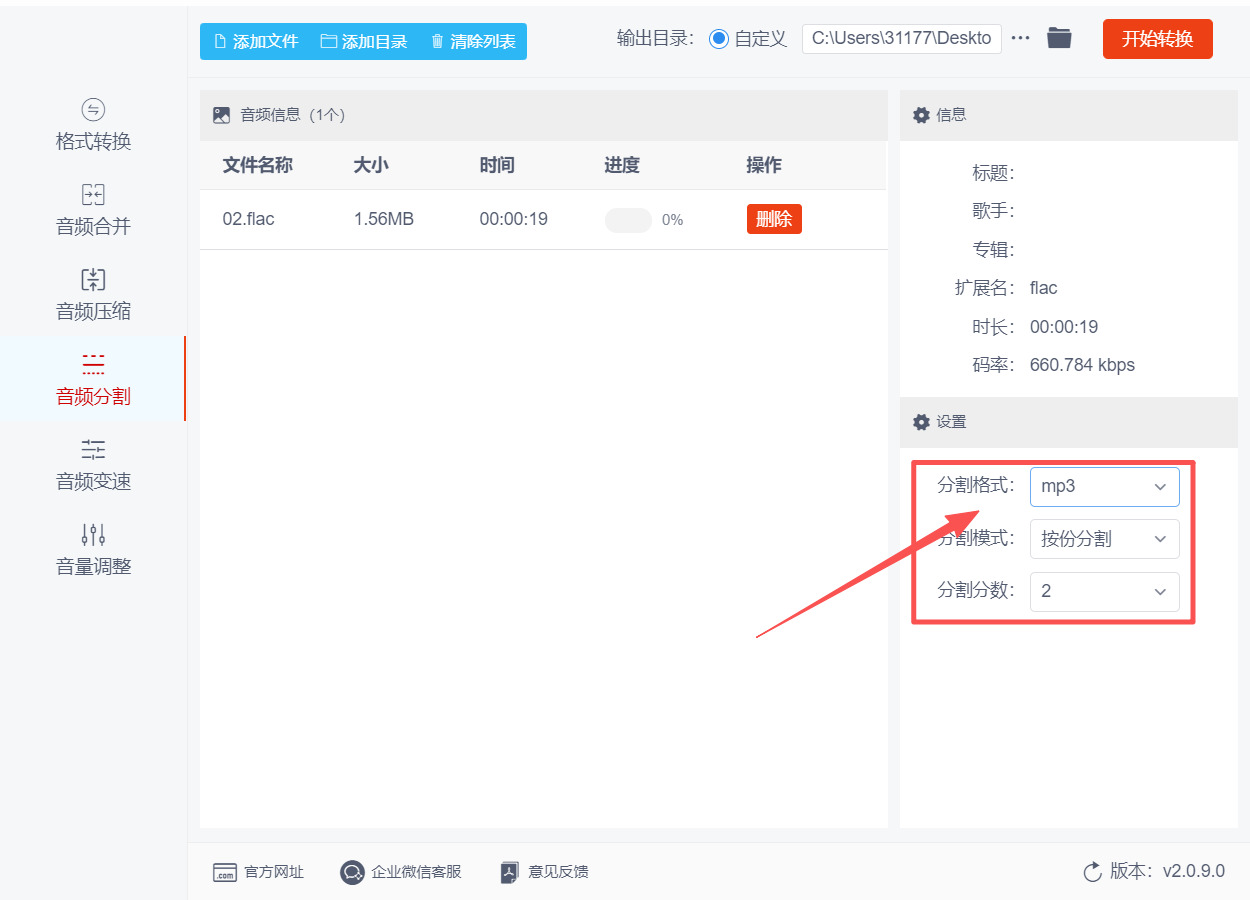Click the folder icon to browse output directory
The height and width of the screenshot is (900, 1250).
[x=1059, y=38]
